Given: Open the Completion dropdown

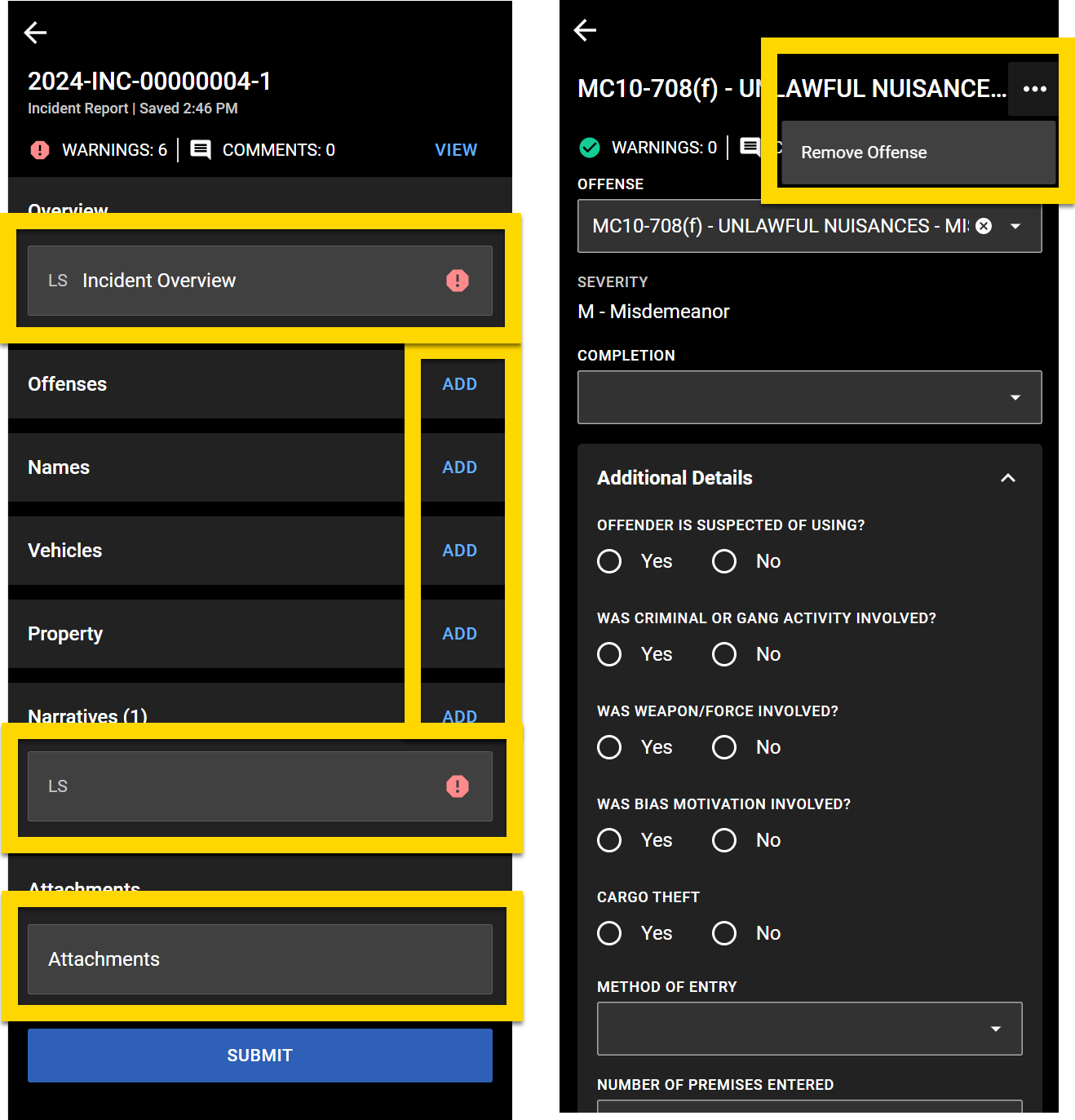Looking at the screenshot, I should click(x=809, y=397).
